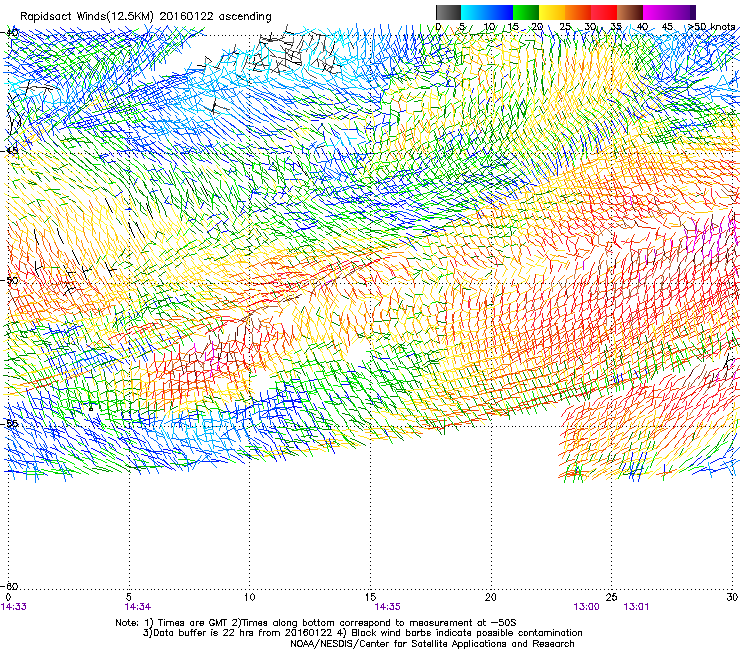Image resolution: width=740 pixels, height=650 pixels.
Task: Click the '-40' latitude axis label
Action: (9, 33)
